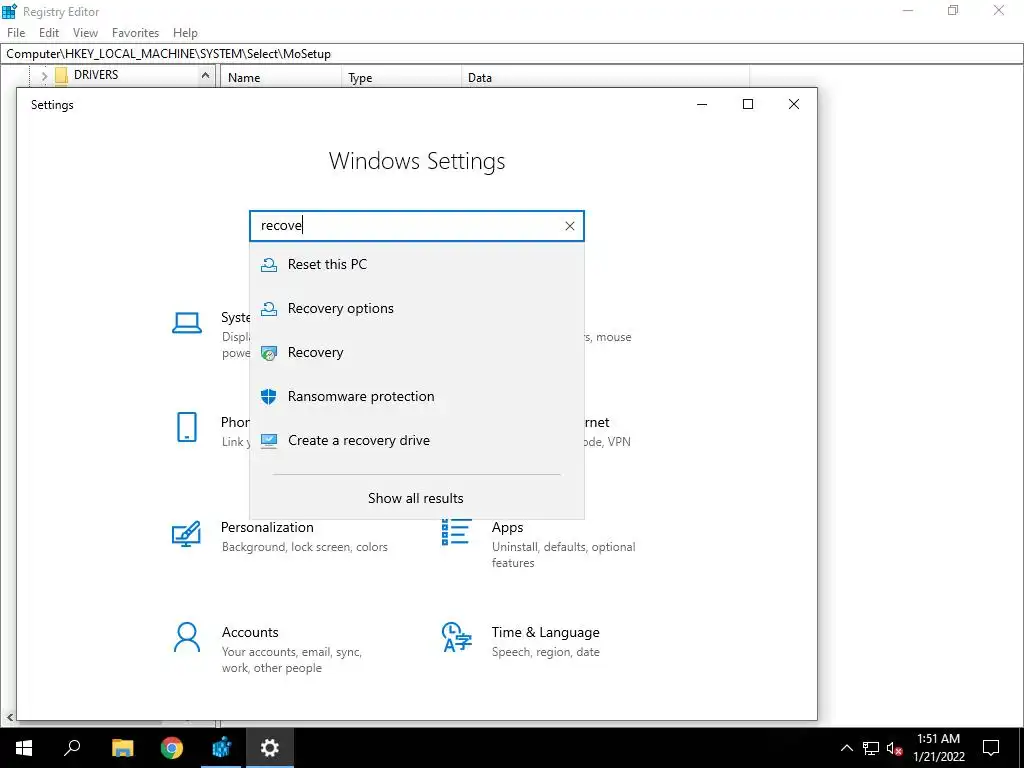Open Apps settings label
This screenshot has width=1024, height=768.
tap(507, 527)
